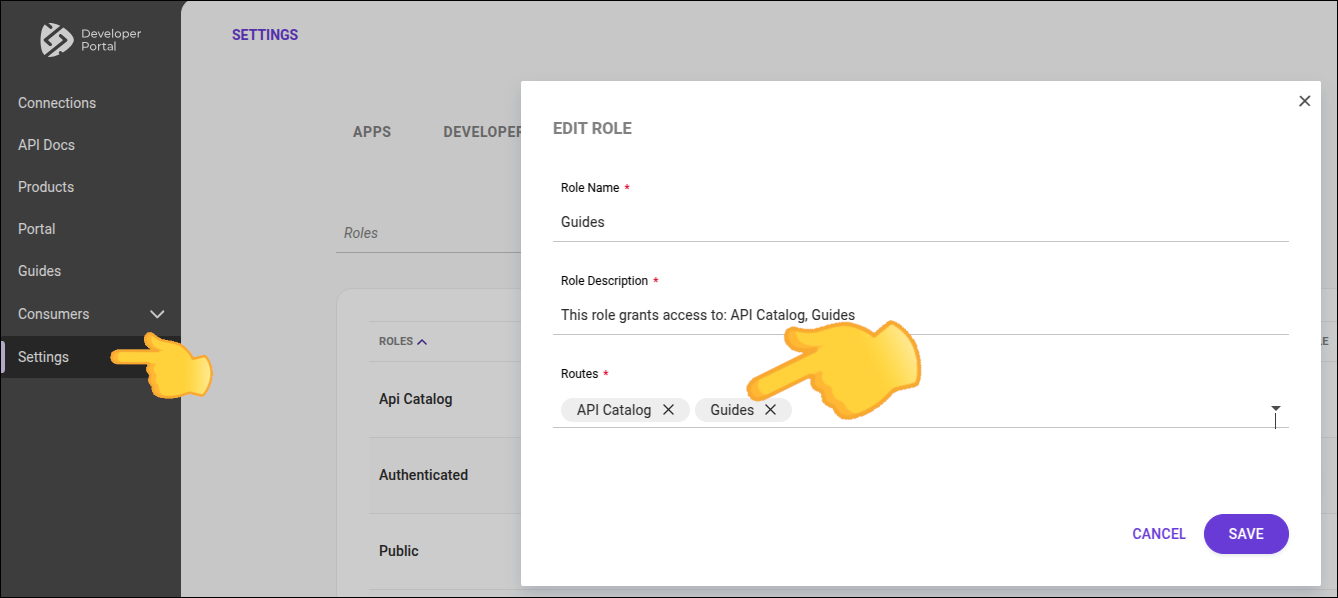Click the Role Name input field
The width and height of the screenshot is (1338, 598).
(900, 221)
